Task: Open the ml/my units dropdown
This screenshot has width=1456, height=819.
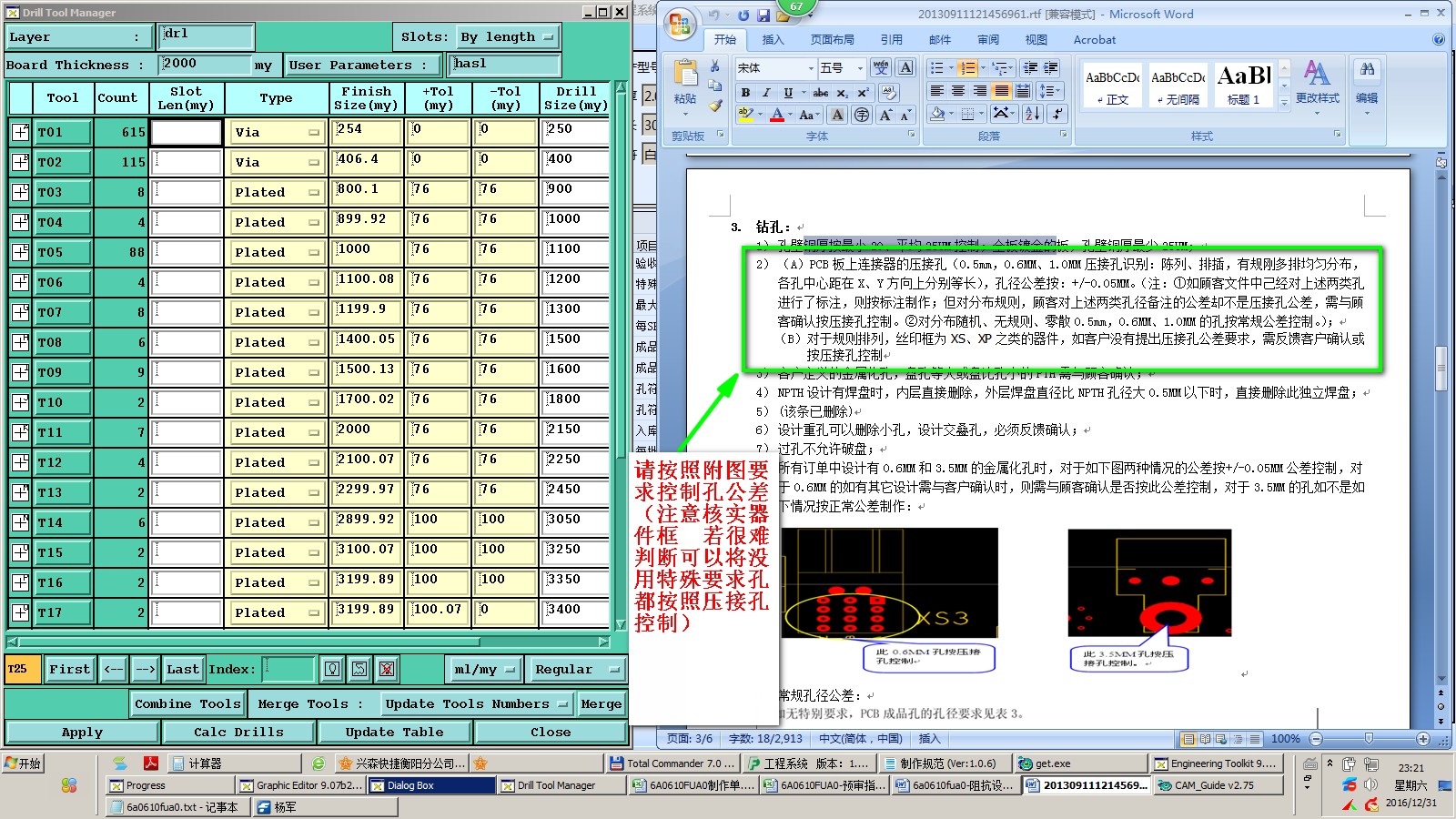Action: point(484,670)
